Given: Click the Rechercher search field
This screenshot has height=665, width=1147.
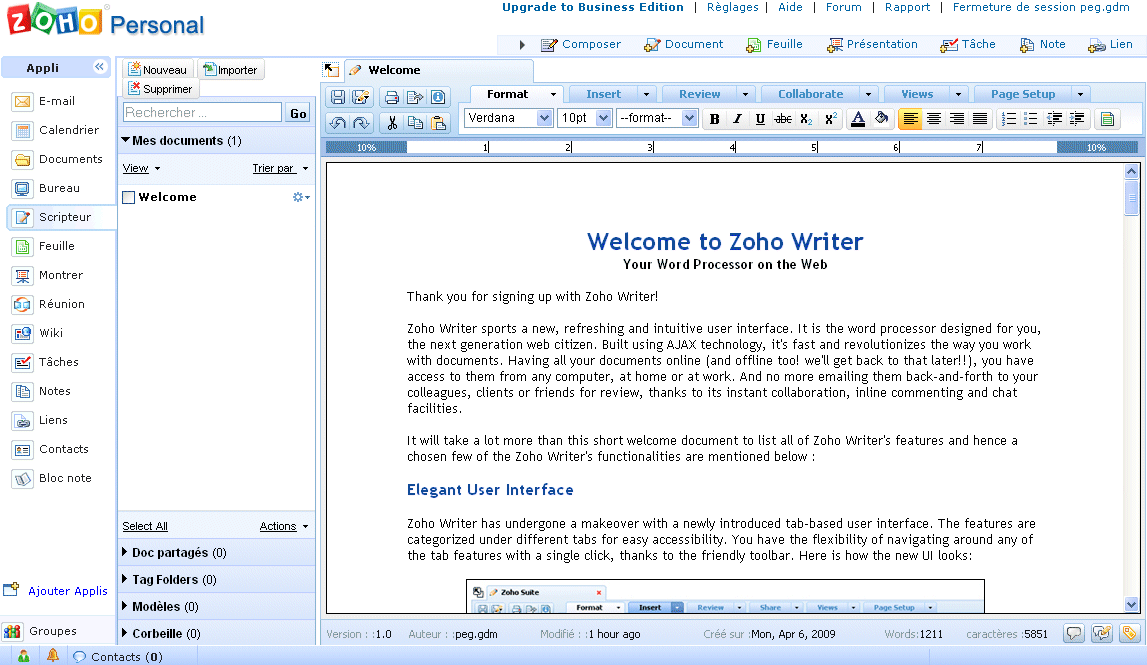Looking at the screenshot, I should pos(203,113).
